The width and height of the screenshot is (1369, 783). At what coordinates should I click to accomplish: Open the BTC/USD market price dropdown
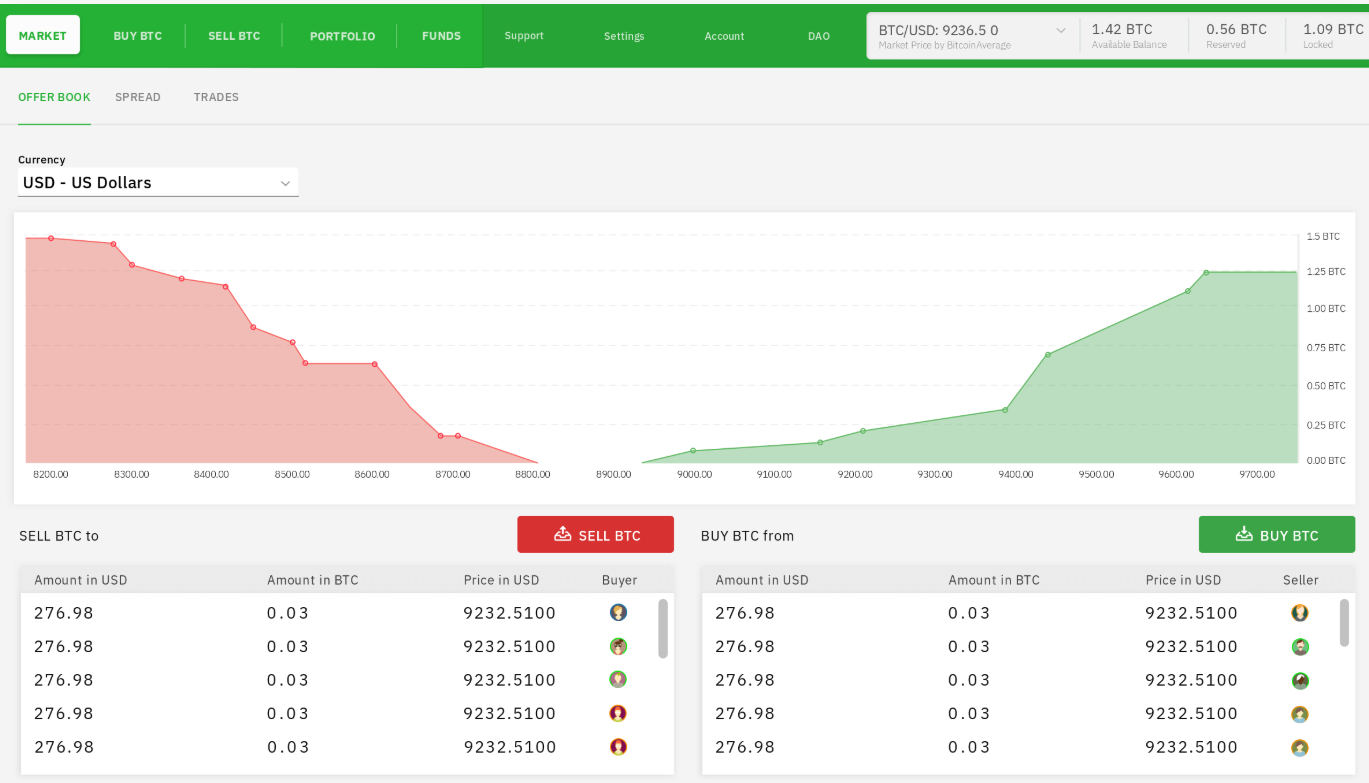973,35
